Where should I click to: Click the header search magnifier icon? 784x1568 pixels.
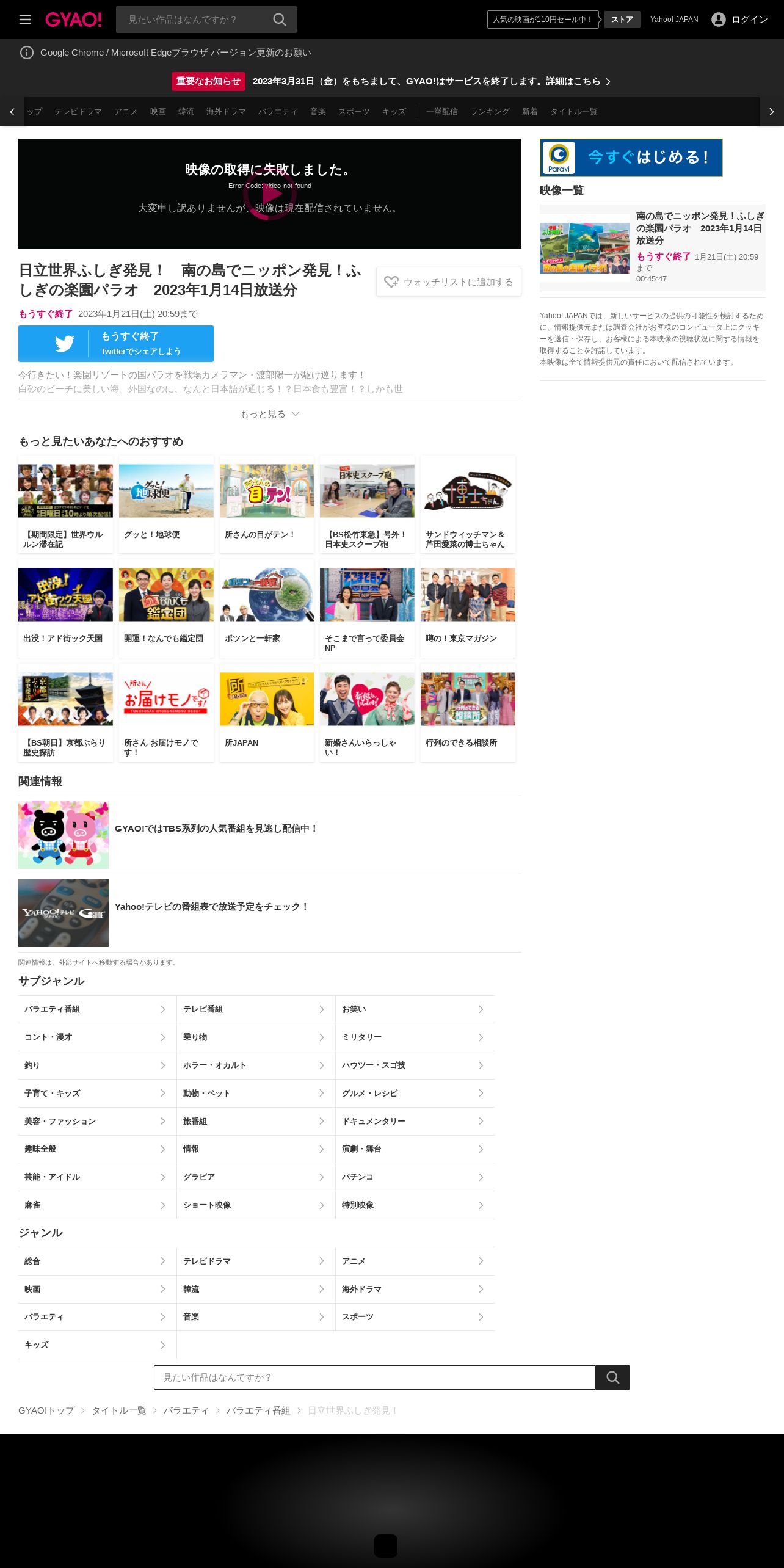click(x=280, y=20)
